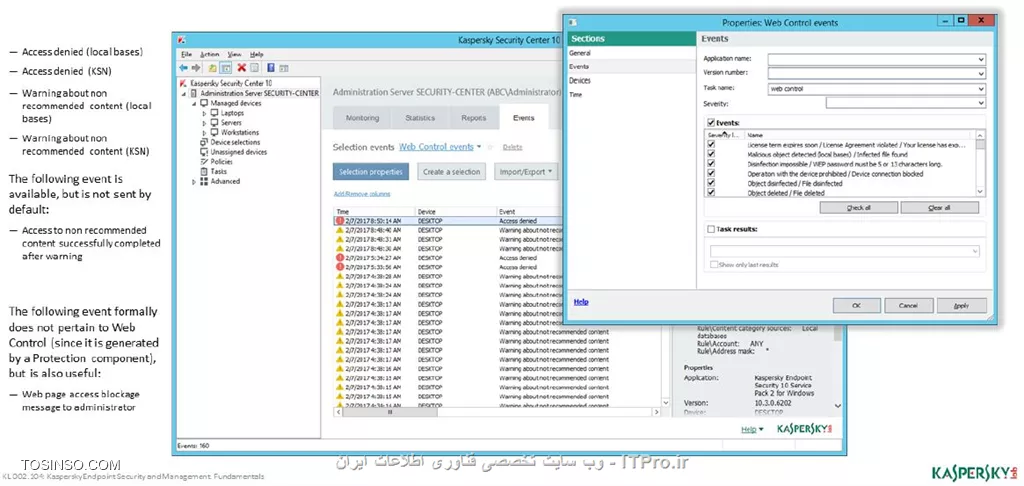
Task: Open the Web Control events selection link
Action: [x=436, y=147]
